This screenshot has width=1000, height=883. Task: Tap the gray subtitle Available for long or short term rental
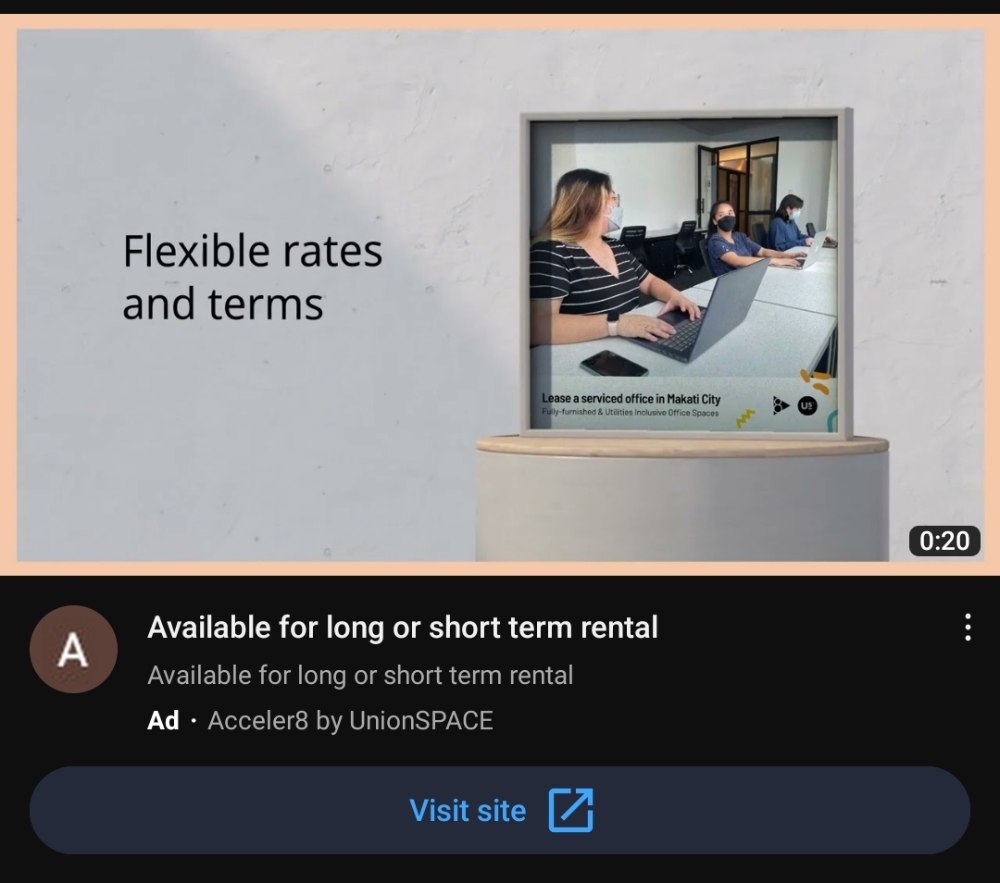pos(360,675)
